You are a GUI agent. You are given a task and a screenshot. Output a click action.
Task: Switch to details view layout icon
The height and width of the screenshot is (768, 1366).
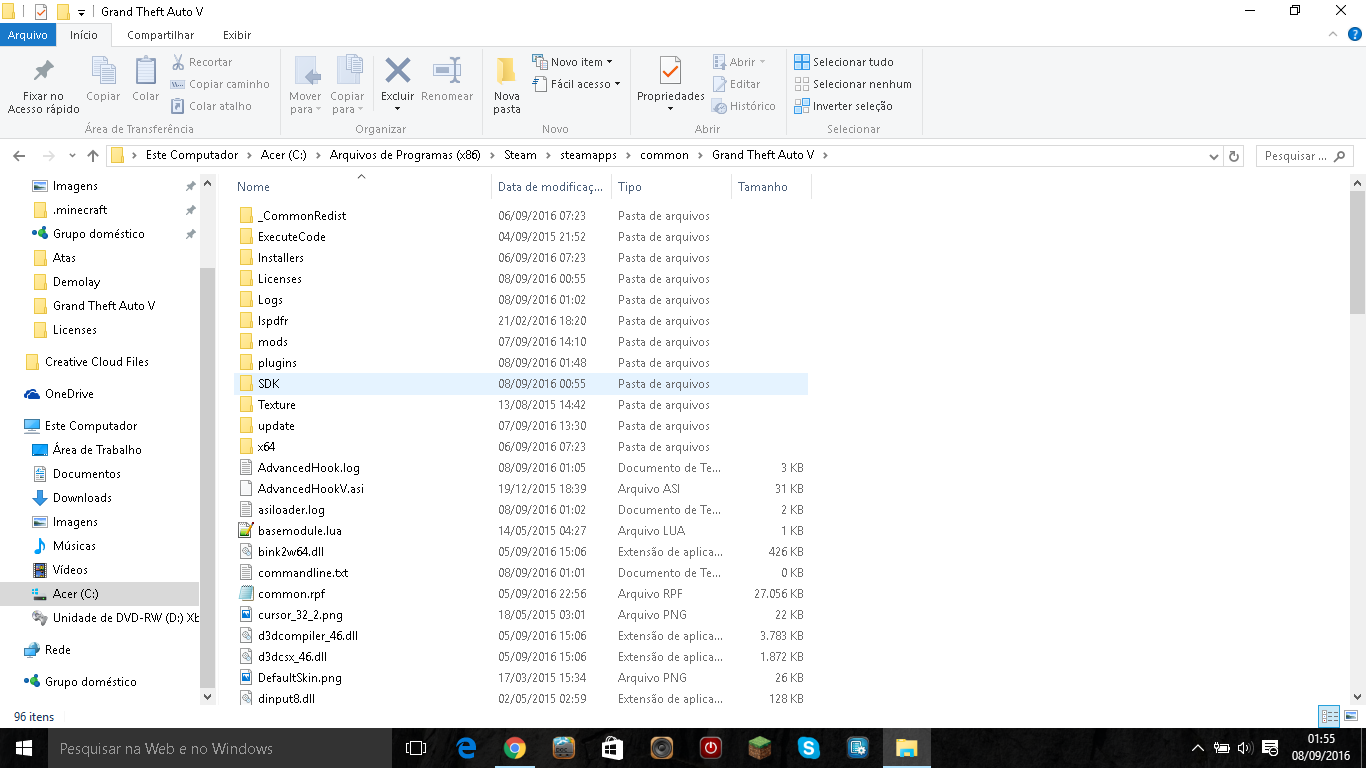click(1329, 716)
